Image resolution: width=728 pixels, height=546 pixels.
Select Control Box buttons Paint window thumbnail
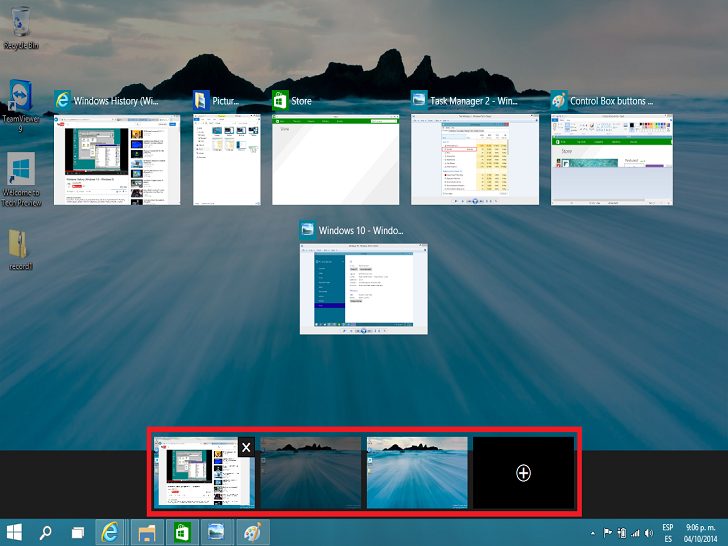(611, 160)
